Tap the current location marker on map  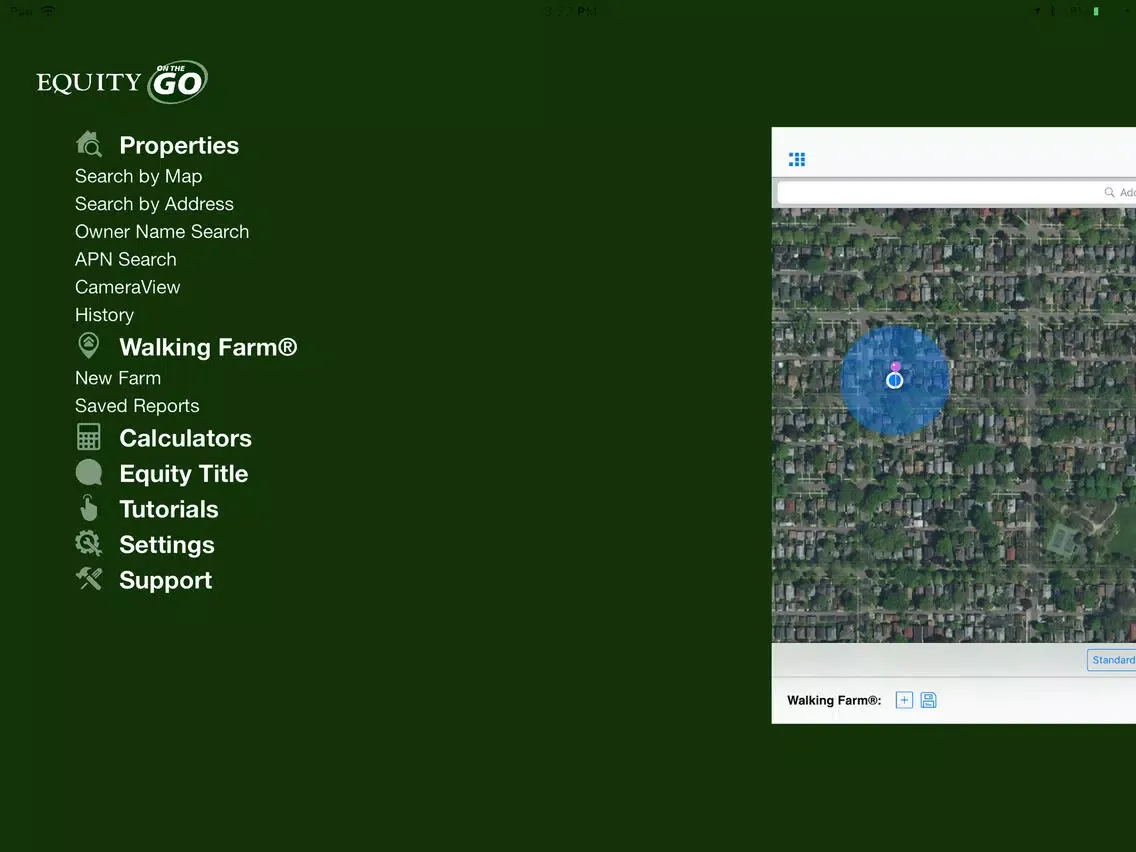(x=895, y=380)
